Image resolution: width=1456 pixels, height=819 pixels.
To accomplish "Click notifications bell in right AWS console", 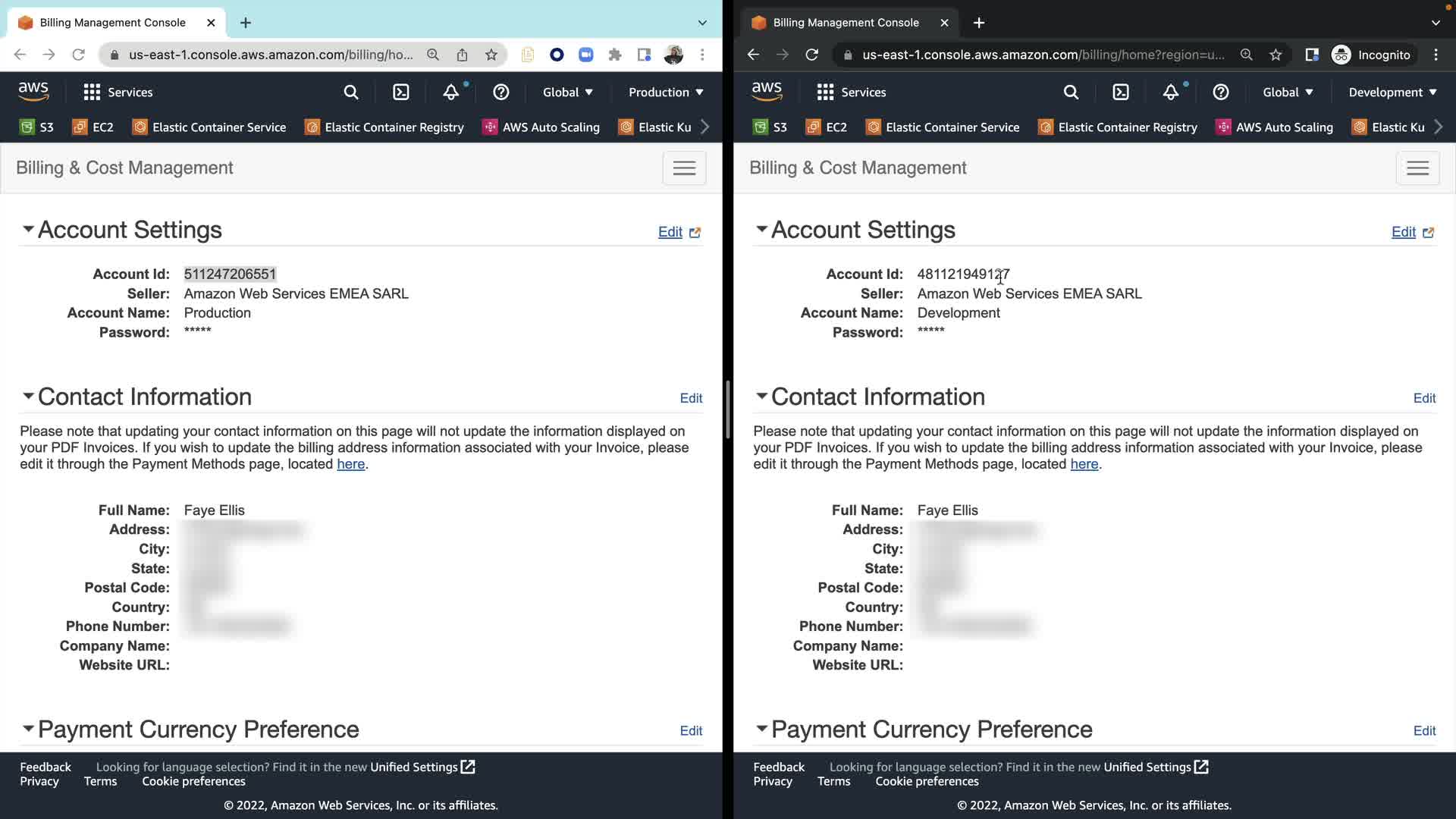I will (1170, 93).
